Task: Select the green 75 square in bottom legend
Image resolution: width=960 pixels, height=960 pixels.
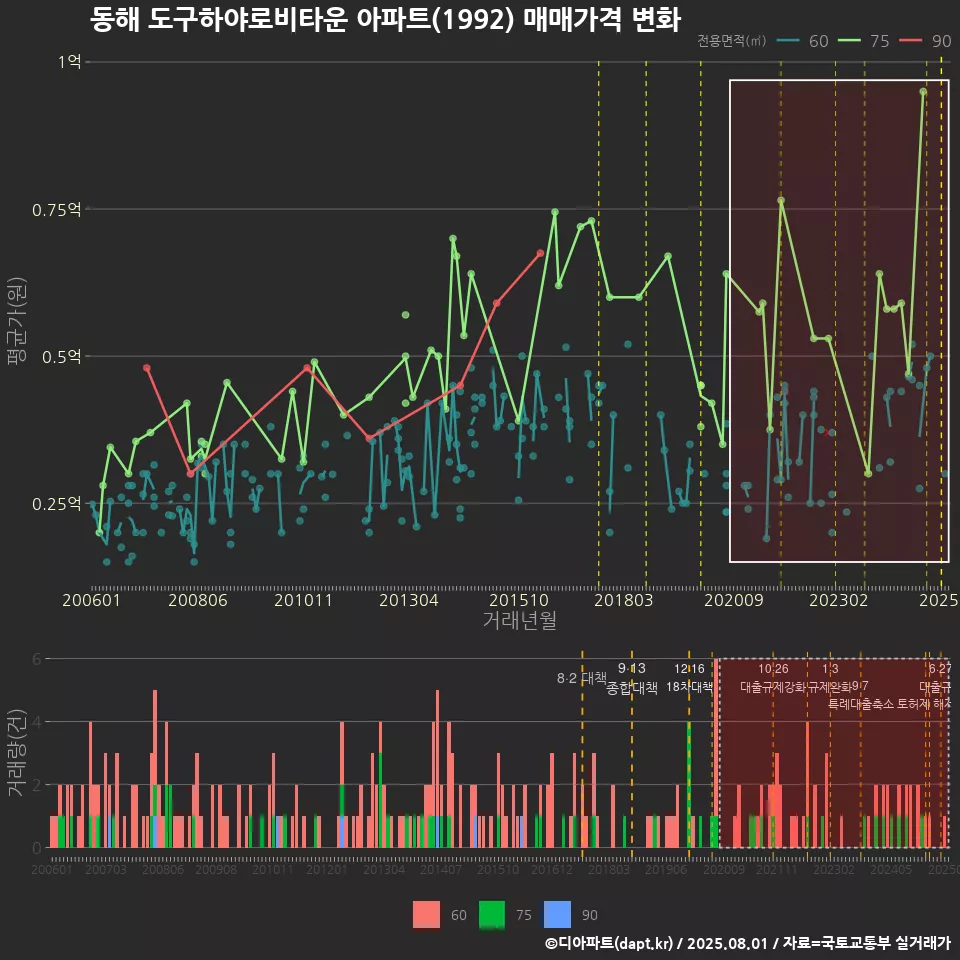Action: coord(492,915)
